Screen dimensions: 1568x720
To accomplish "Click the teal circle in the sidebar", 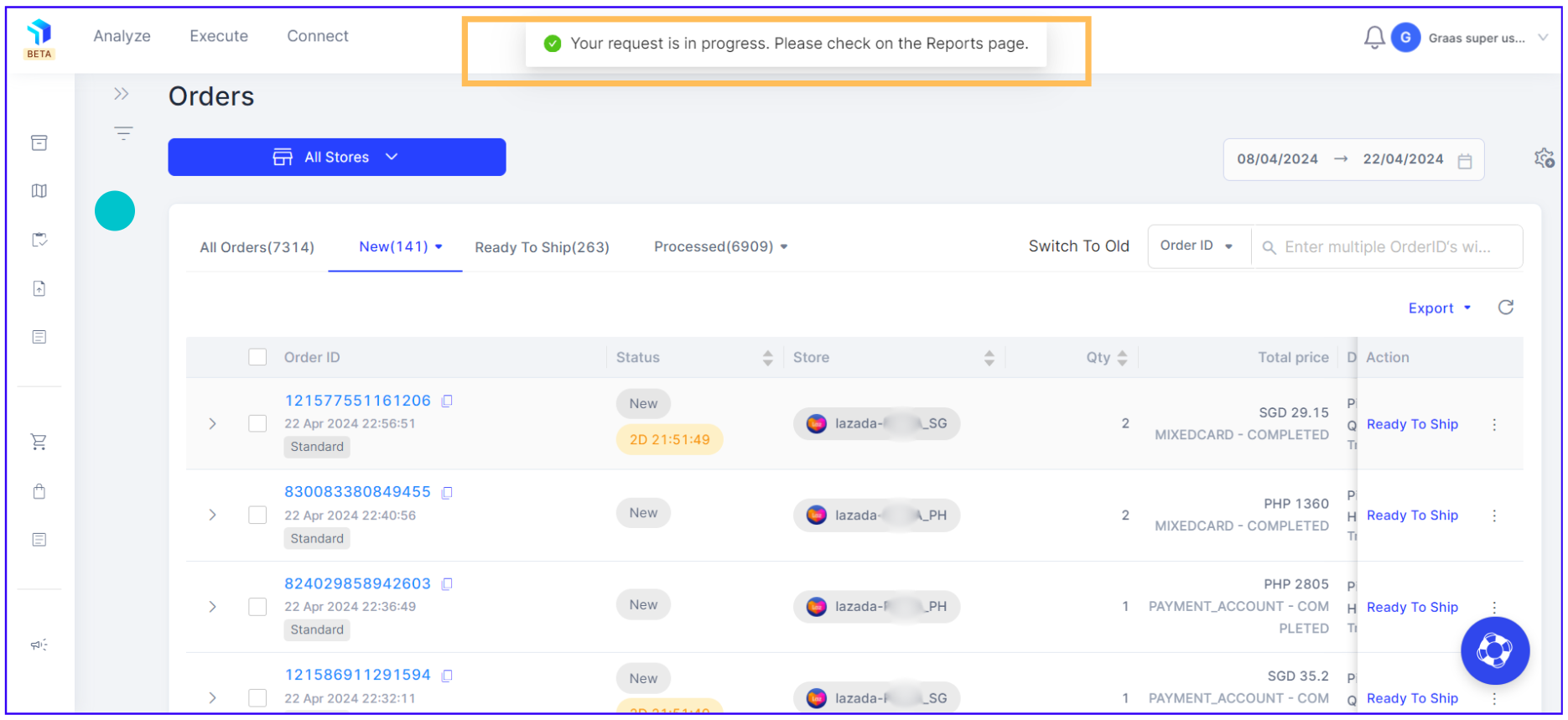I will pyautogui.click(x=115, y=210).
